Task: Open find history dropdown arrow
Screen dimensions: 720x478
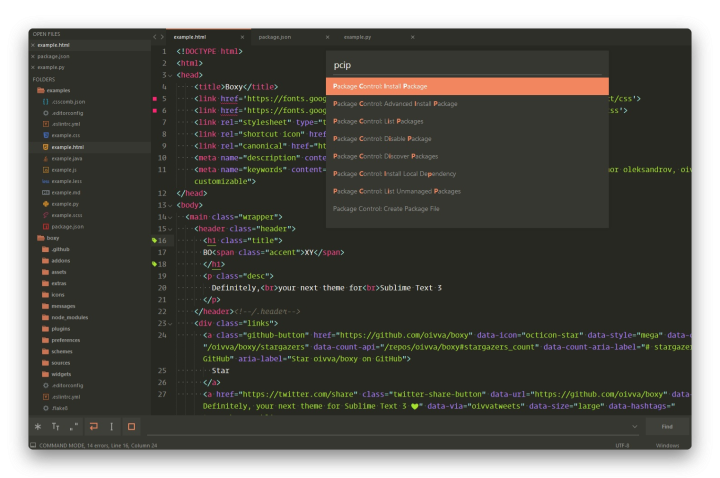Action: point(637,426)
